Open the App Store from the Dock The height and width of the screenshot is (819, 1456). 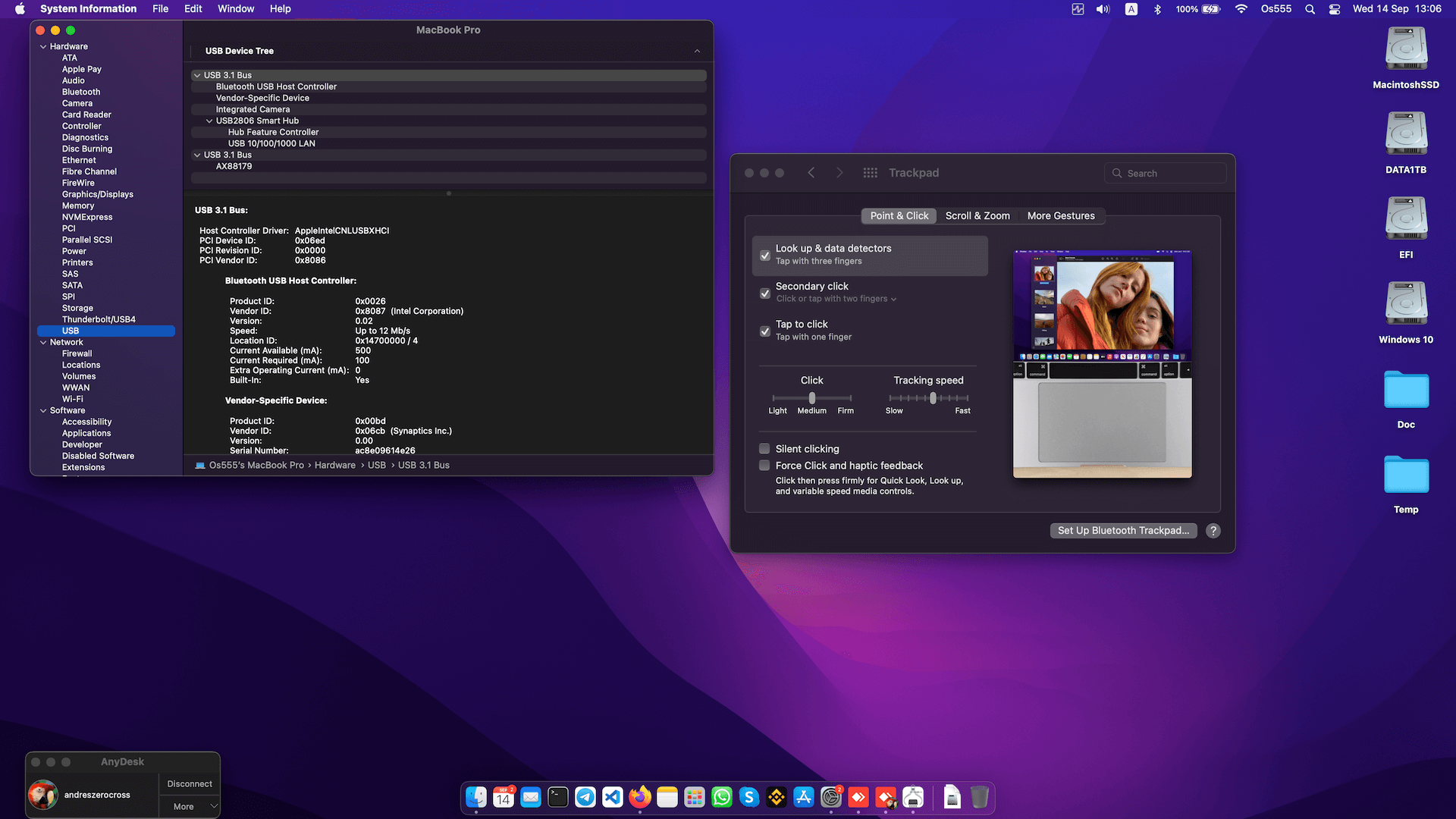pyautogui.click(x=803, y=797)
